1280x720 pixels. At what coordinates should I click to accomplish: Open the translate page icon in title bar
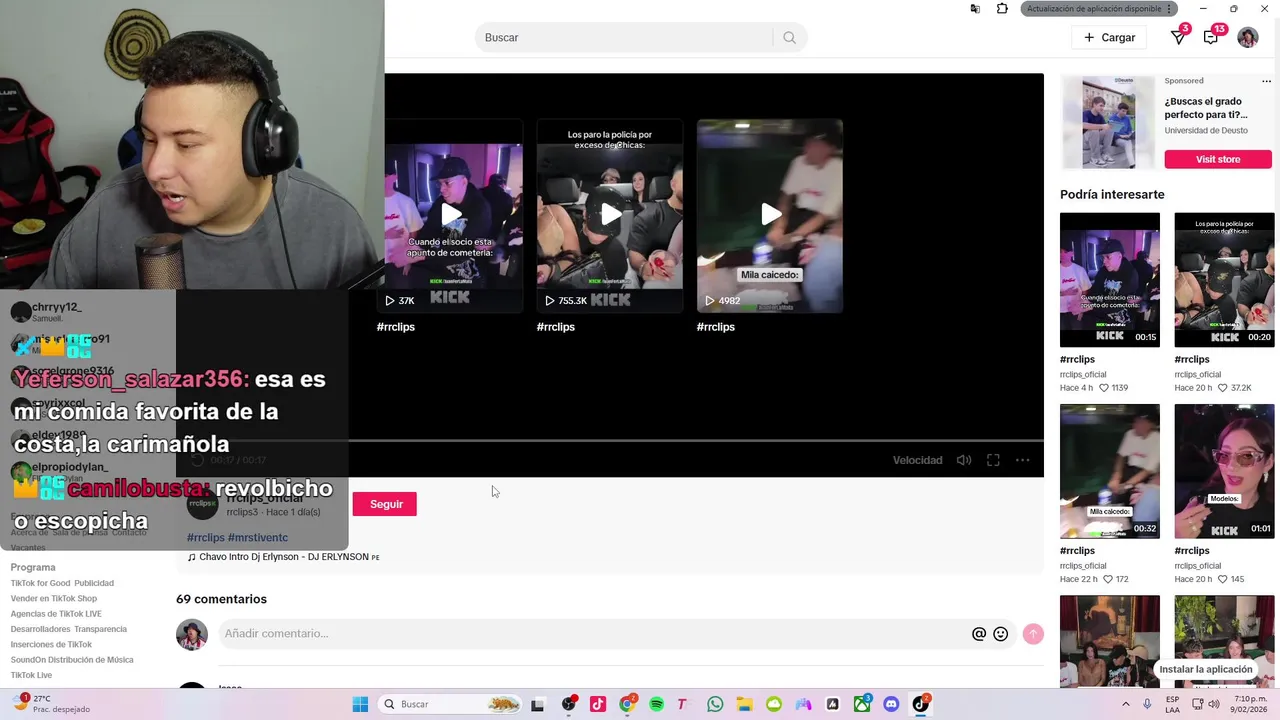tap(975, 9)
